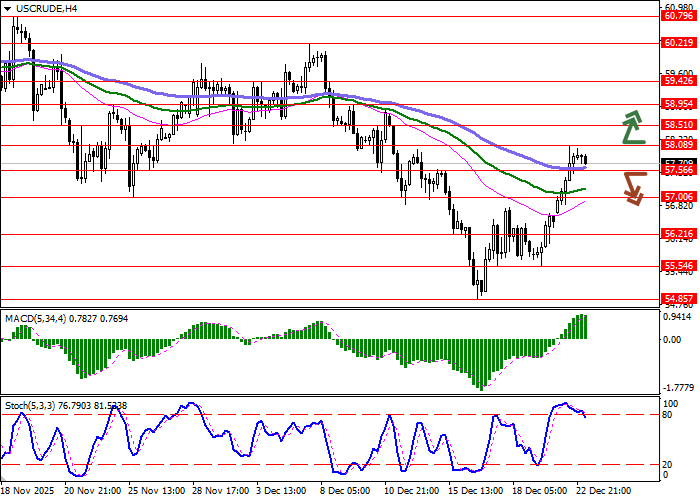This screenshot has height=500, width=700.
Task: Click the Stochastic 20 level label
Action: click(667, 465)
